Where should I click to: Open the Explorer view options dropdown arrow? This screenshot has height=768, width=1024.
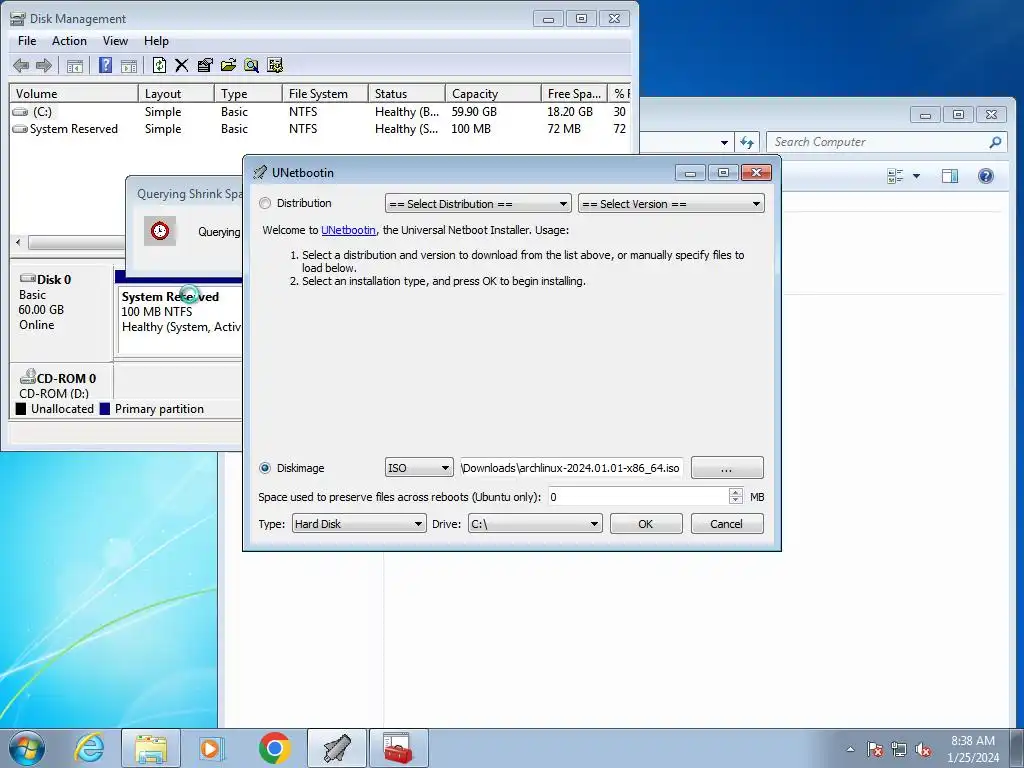pyautogui.click(x=916, y=176)
